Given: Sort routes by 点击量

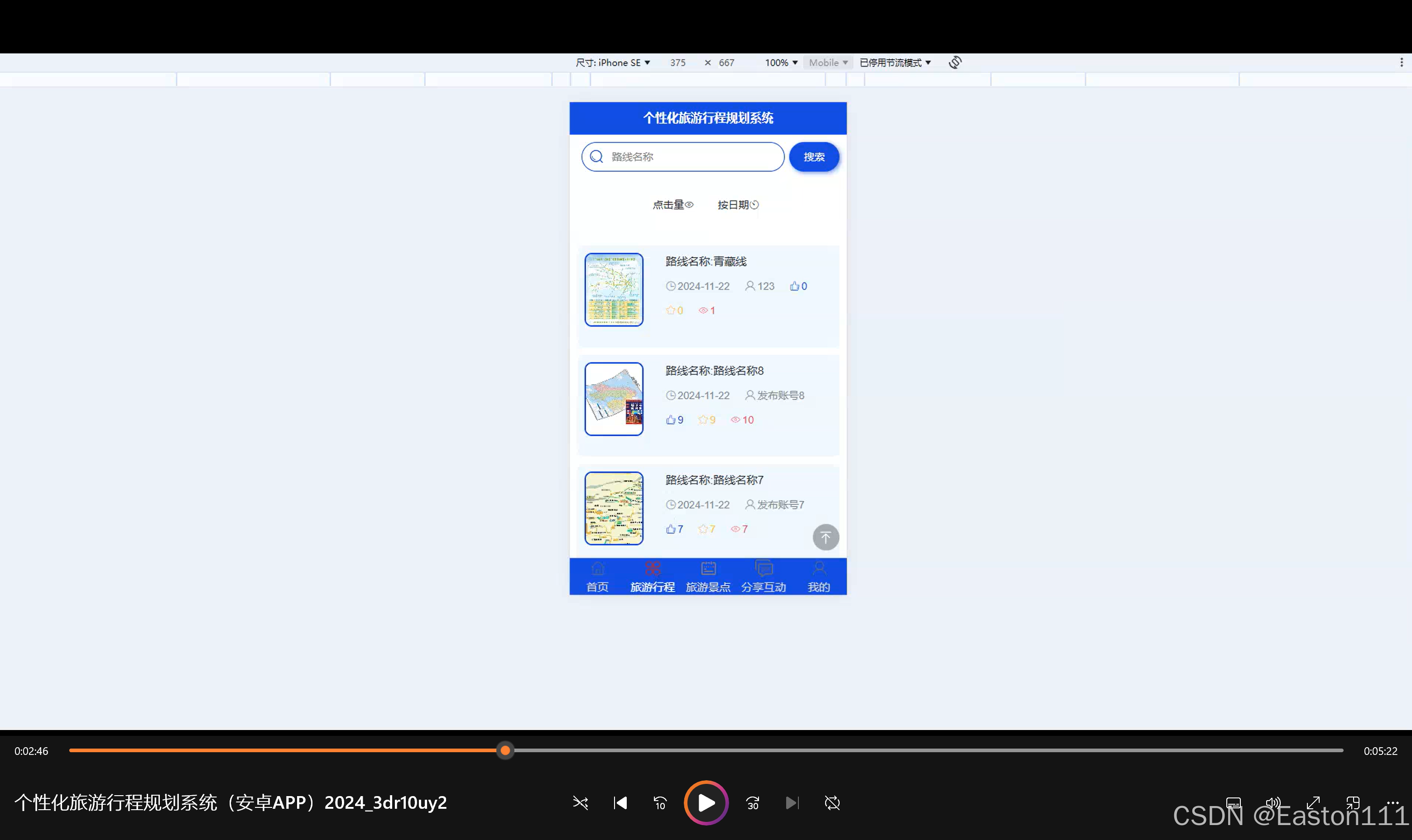Looking at the screenshot, I should 672,205.
